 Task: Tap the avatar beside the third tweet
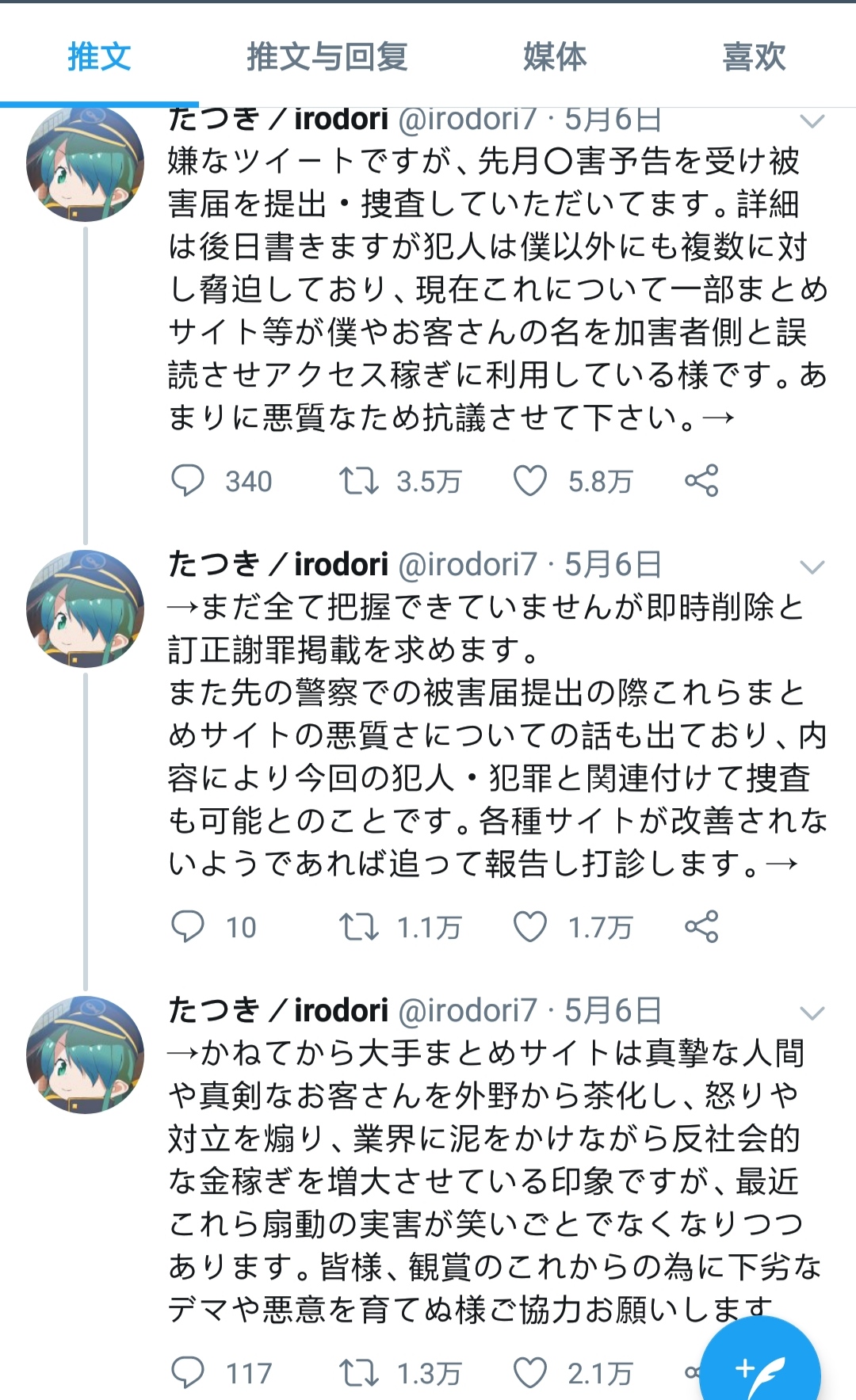coord(85,1055)
